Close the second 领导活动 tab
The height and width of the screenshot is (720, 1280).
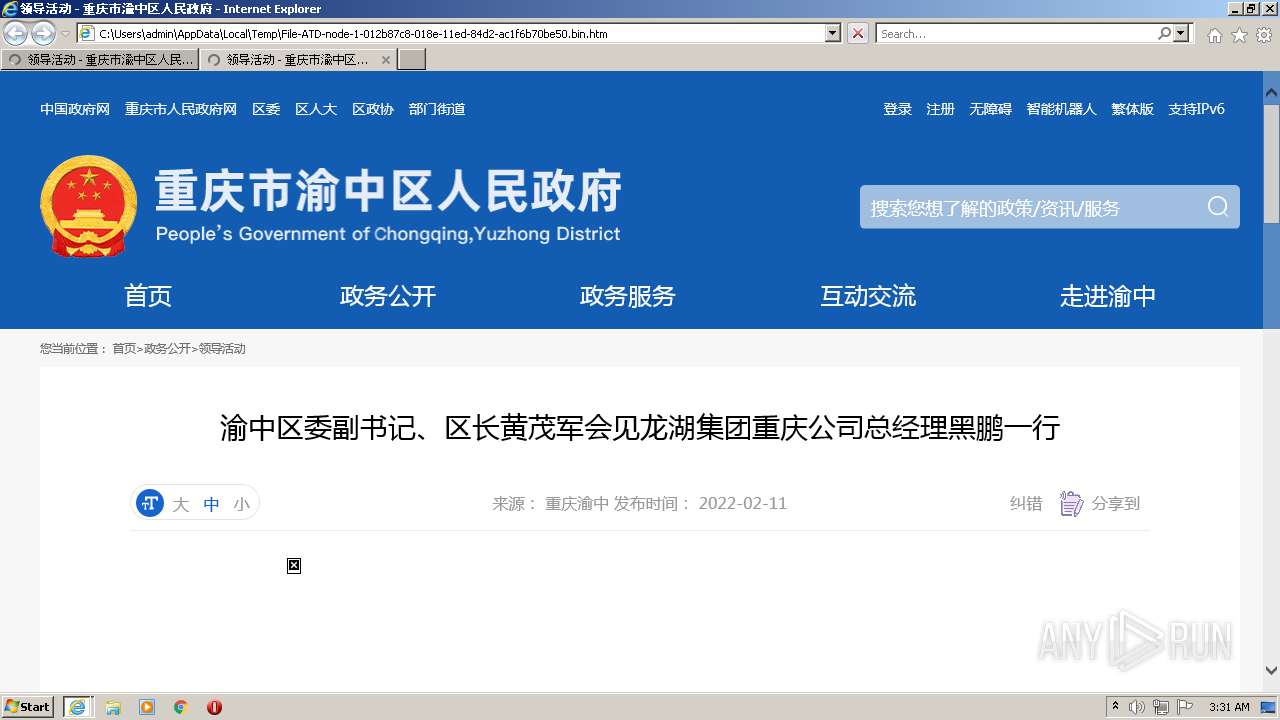click(386, 60)
